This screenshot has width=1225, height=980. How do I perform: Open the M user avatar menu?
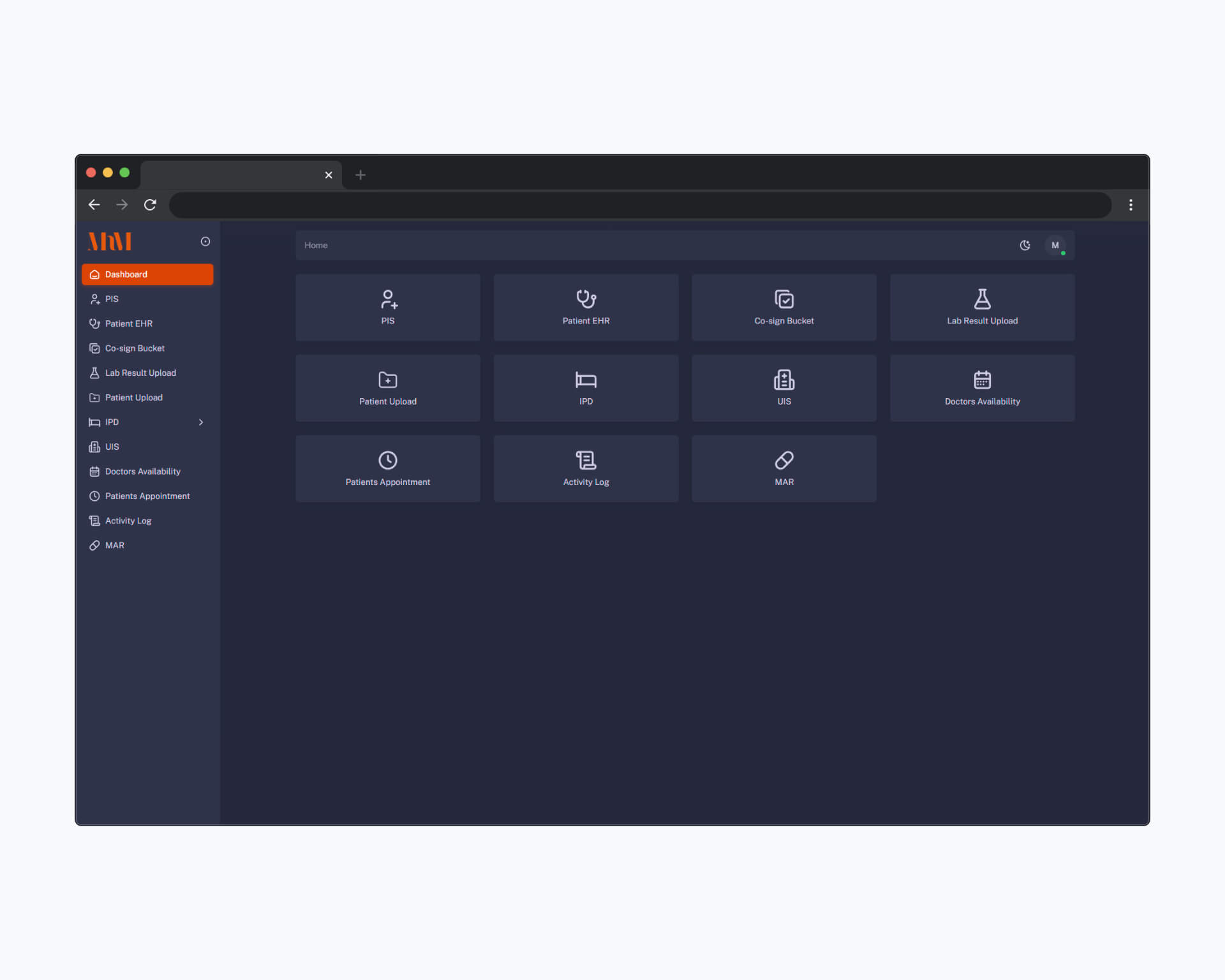1055,245
